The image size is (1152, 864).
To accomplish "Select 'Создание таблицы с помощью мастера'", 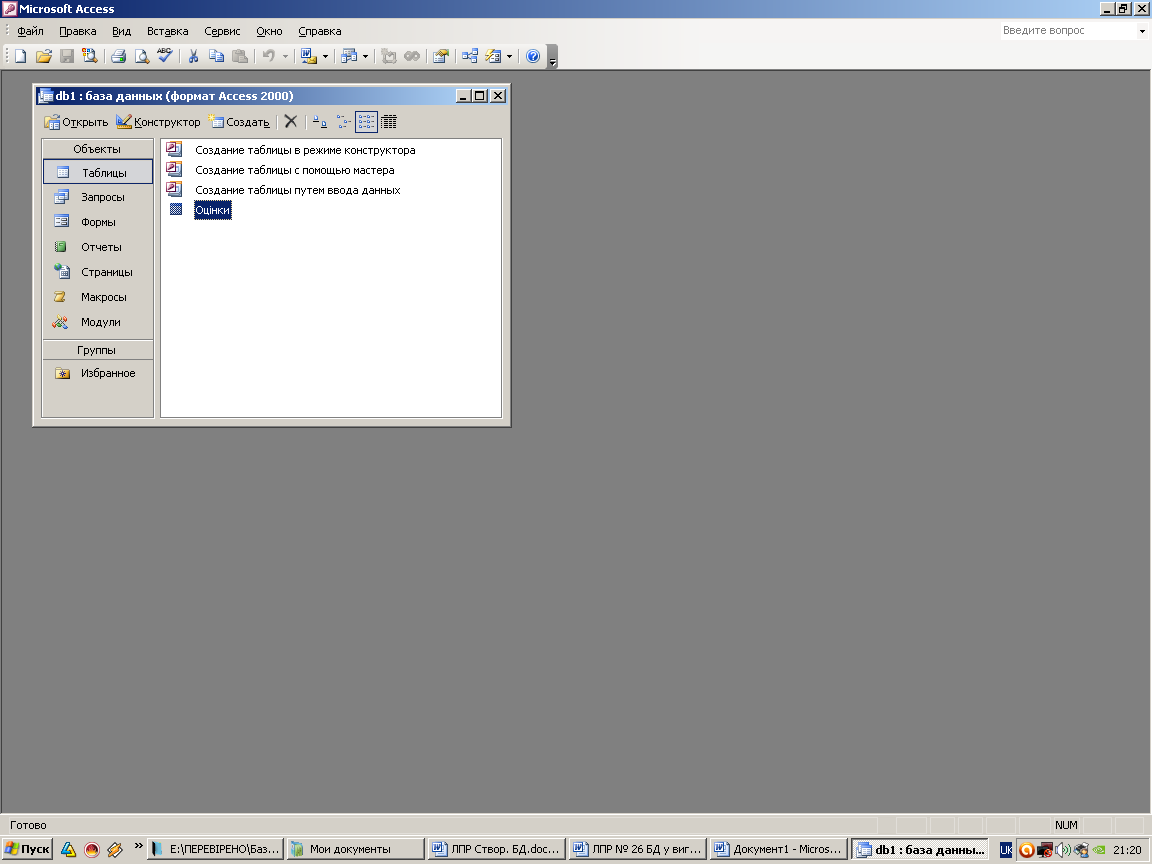I will 295,170.
